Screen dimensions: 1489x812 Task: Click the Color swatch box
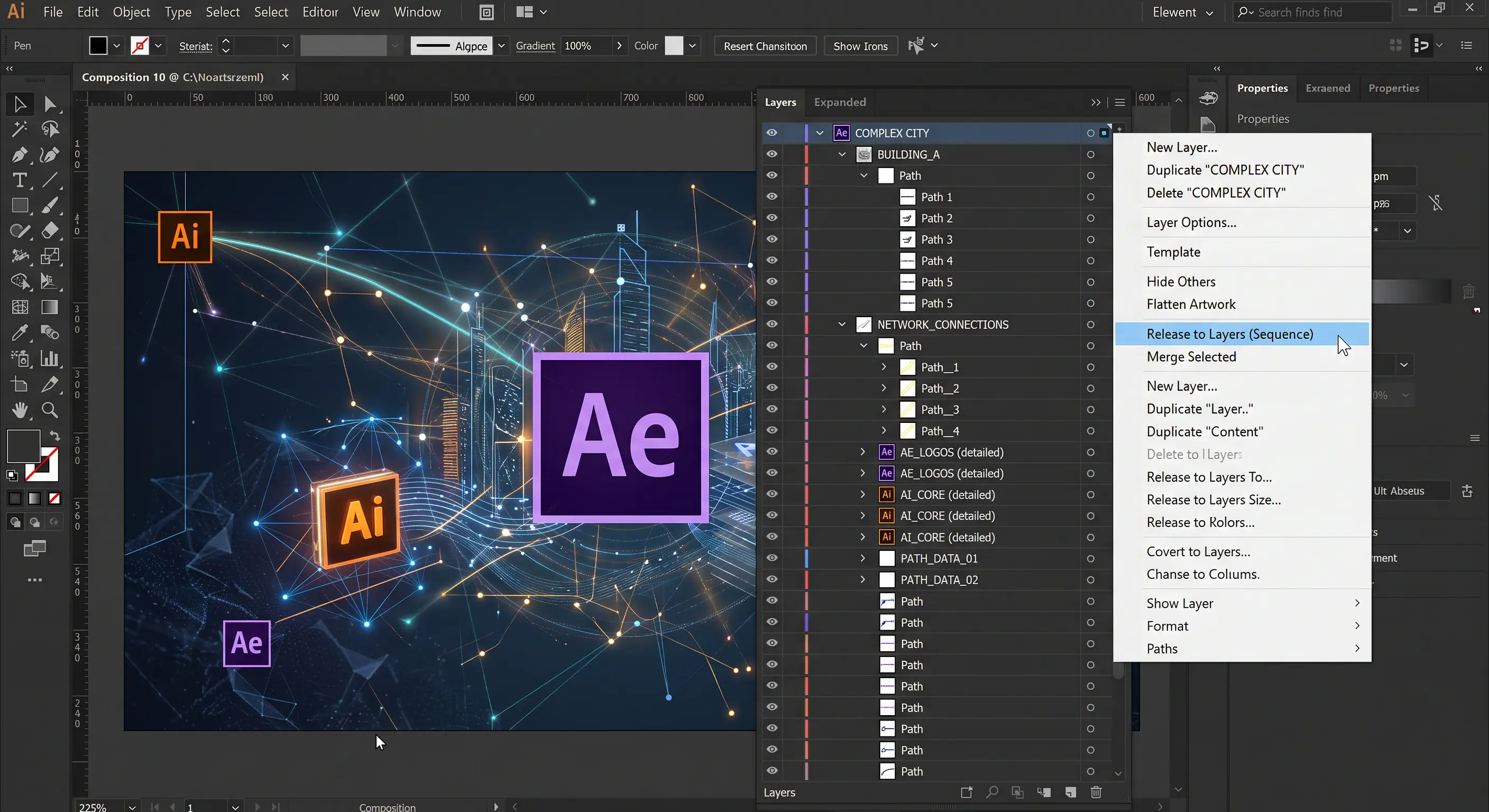(x=674, y=45)
